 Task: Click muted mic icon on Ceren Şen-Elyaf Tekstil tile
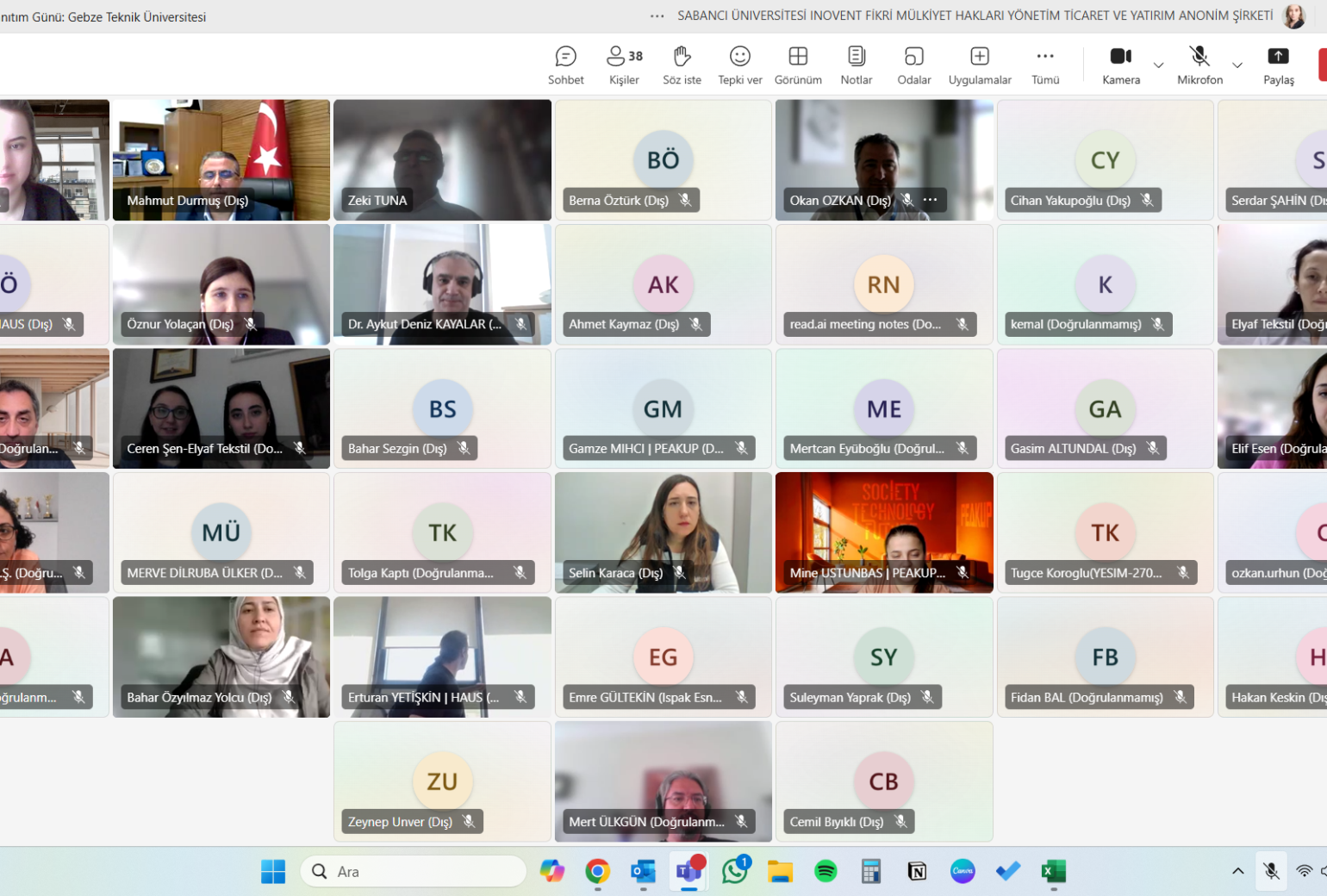[300, 448]
